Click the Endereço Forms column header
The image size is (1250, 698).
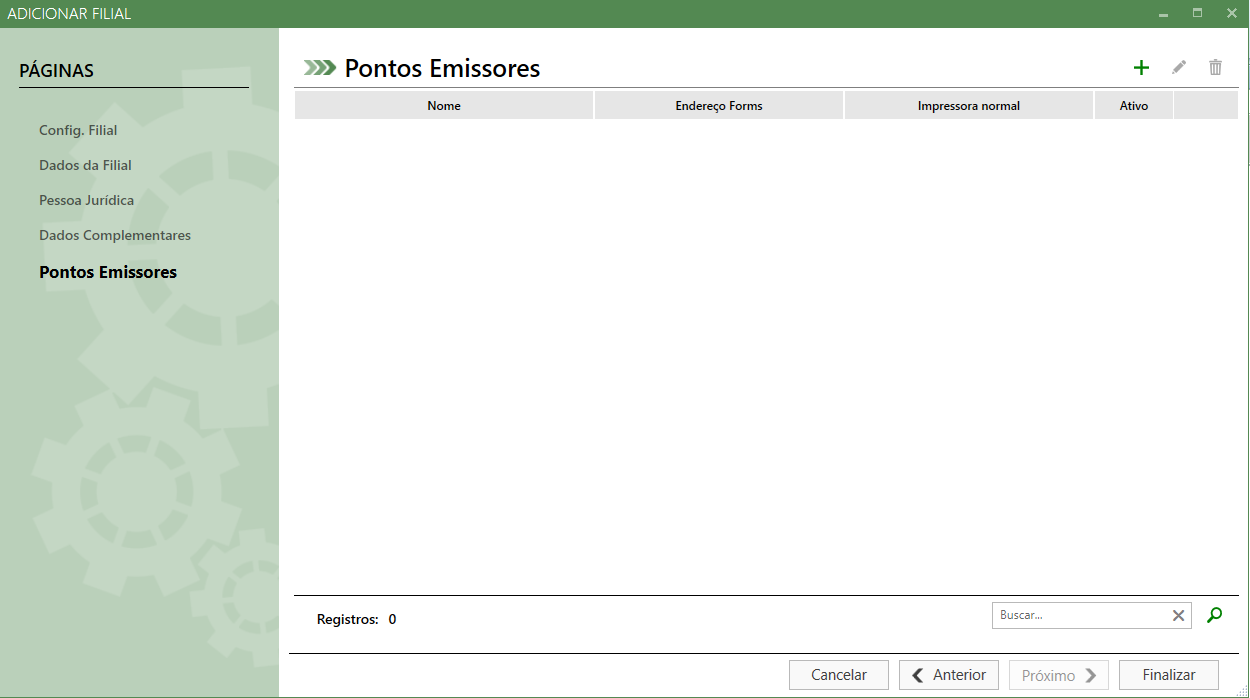coord(719,105)
